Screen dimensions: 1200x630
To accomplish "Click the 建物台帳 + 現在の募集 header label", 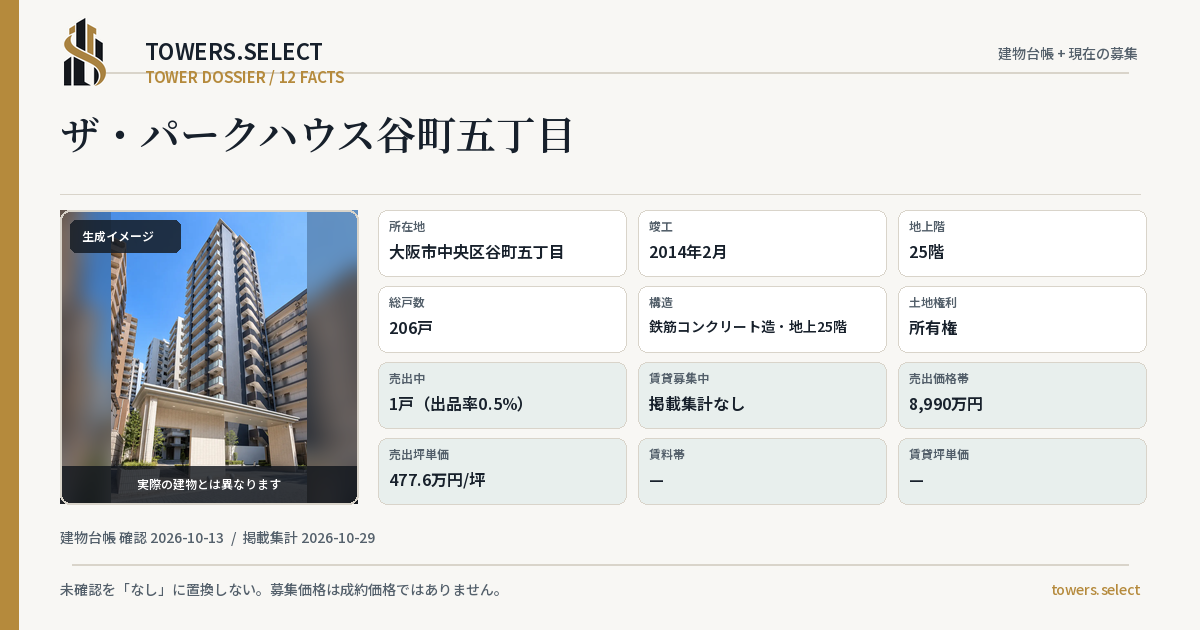I will coord(1068,53).
